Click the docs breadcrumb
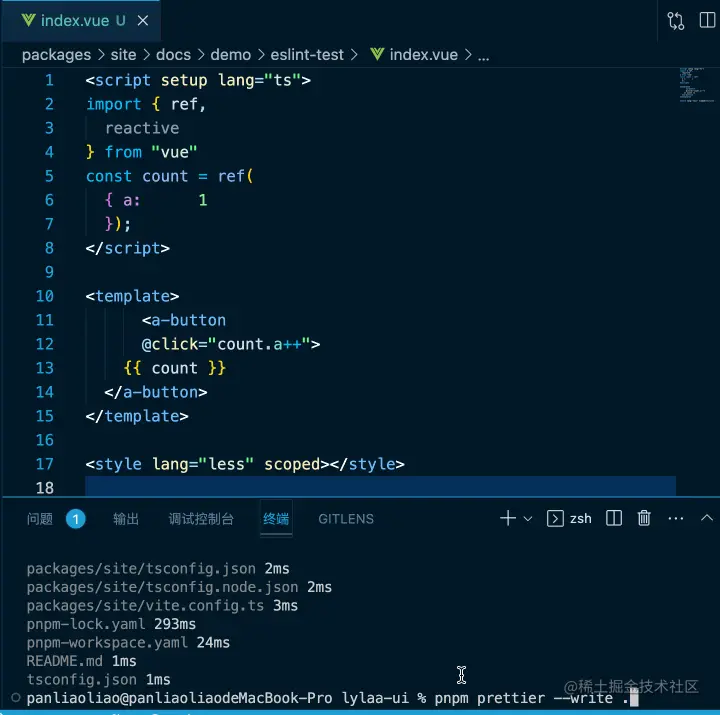The height and width of the screenshot is (715, 720). point(173,55)
